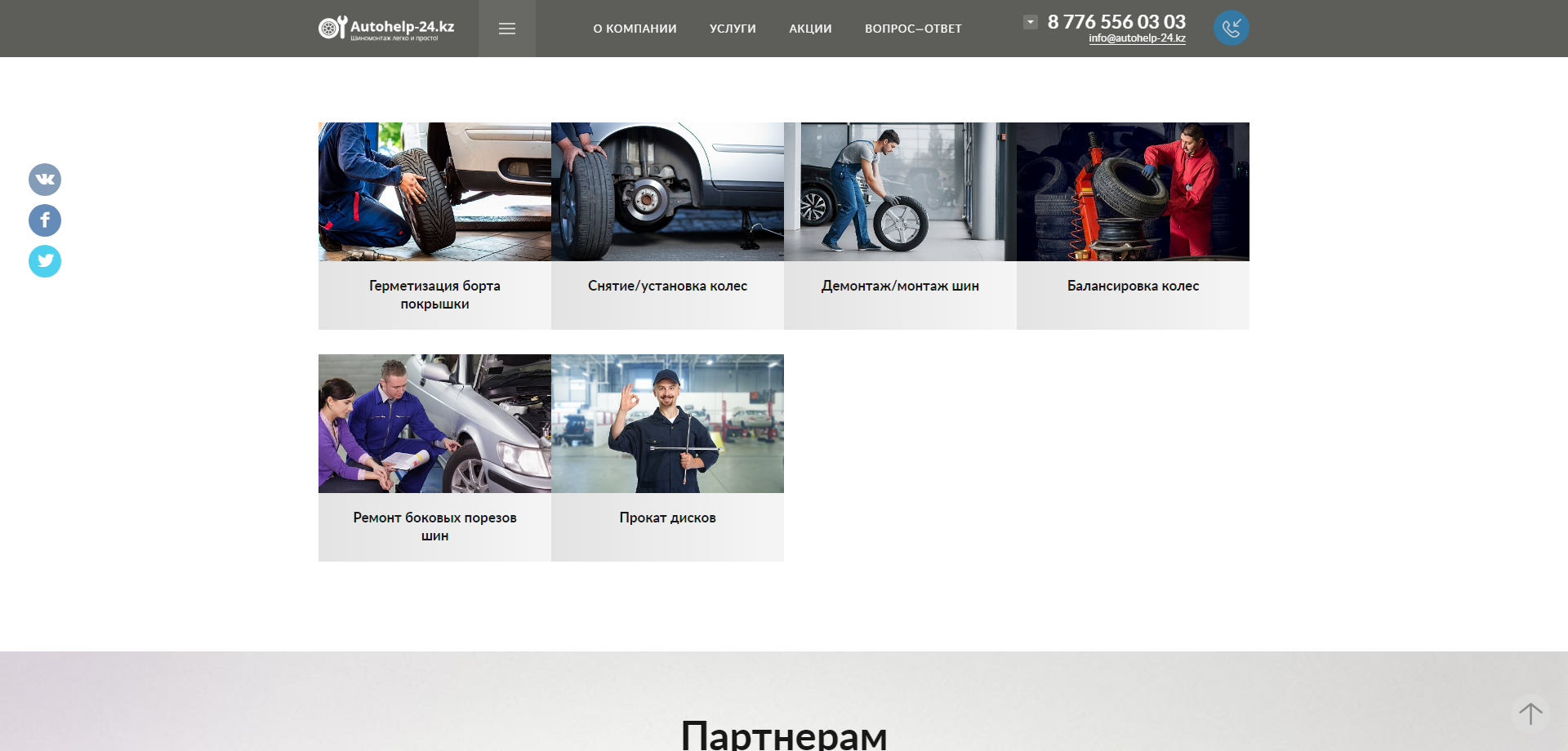Call the number 8 776 556 03 03
Screen dimensions: 1568x751
(1116, 21)
